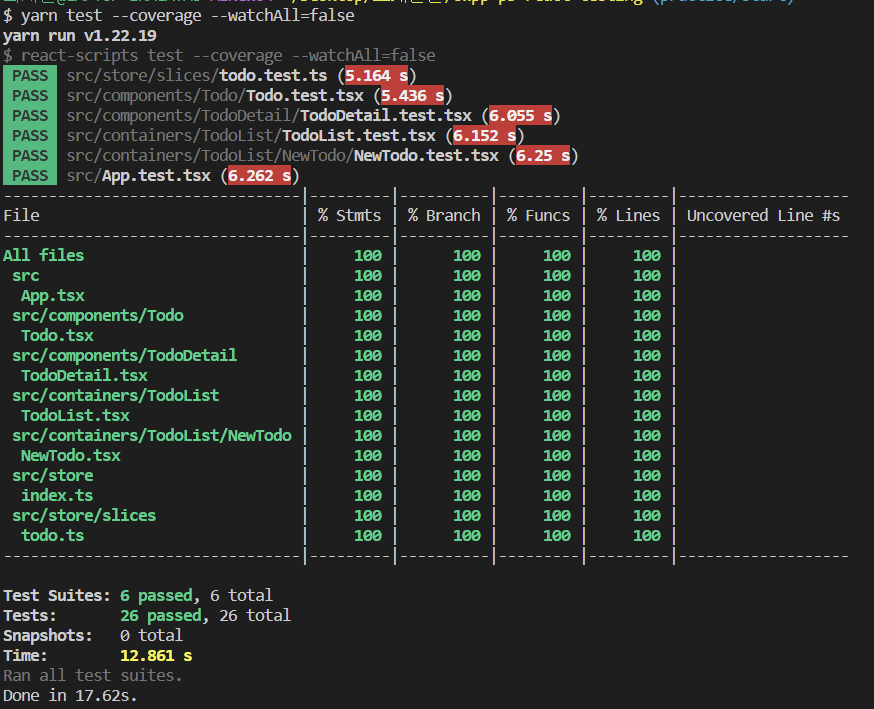Screen dimensions: 874x709
Task: Click the PASS badge for TodoList.test.tsx
Action: pos(30,136)
